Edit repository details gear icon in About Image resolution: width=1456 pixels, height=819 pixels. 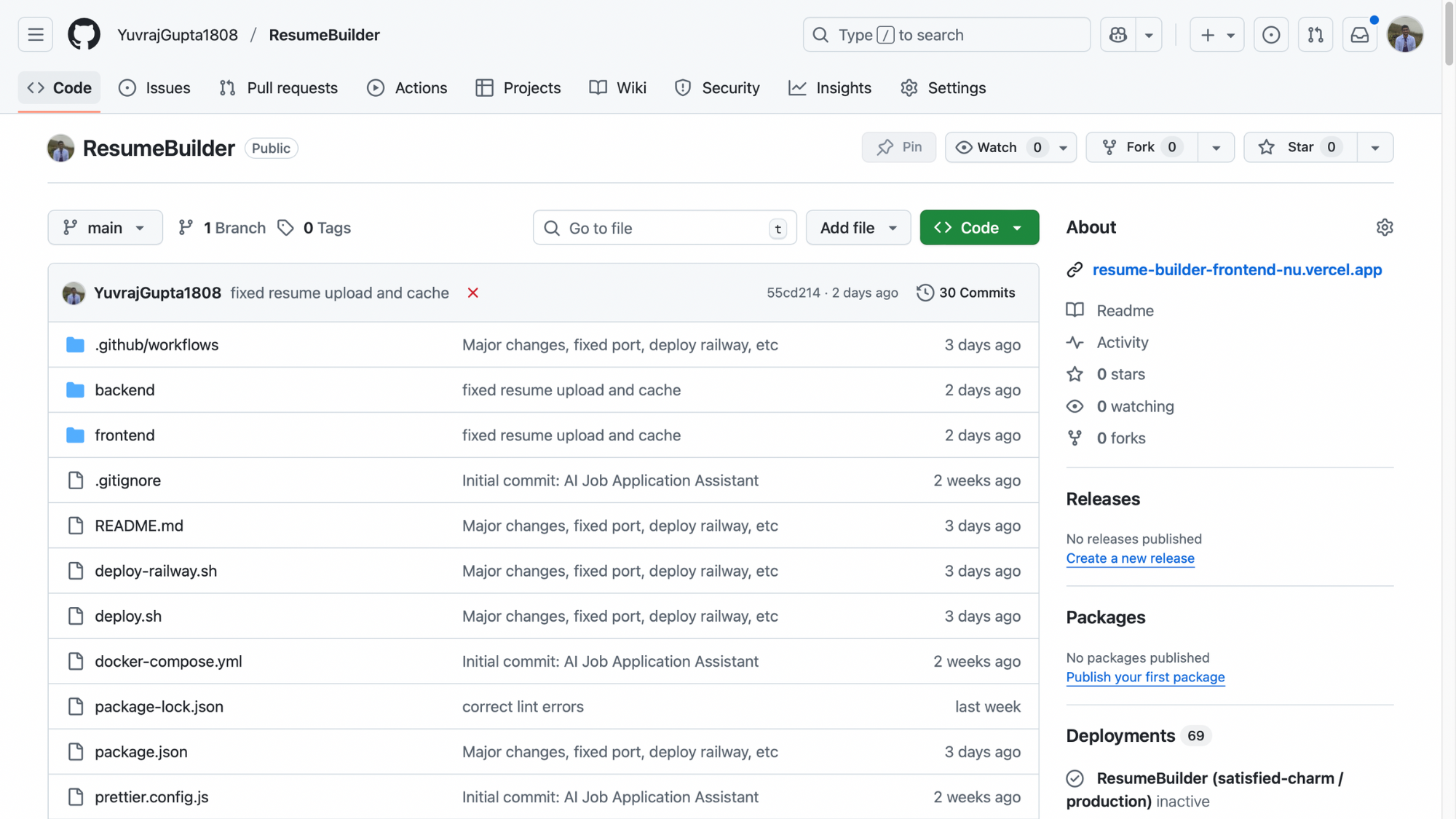tap(1384, 228)
